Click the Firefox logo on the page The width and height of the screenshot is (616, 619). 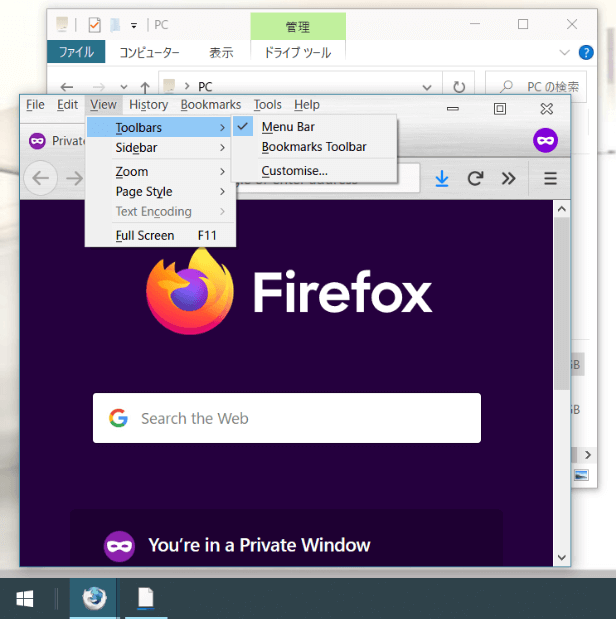pyautogui.click(x=190, y=291)
